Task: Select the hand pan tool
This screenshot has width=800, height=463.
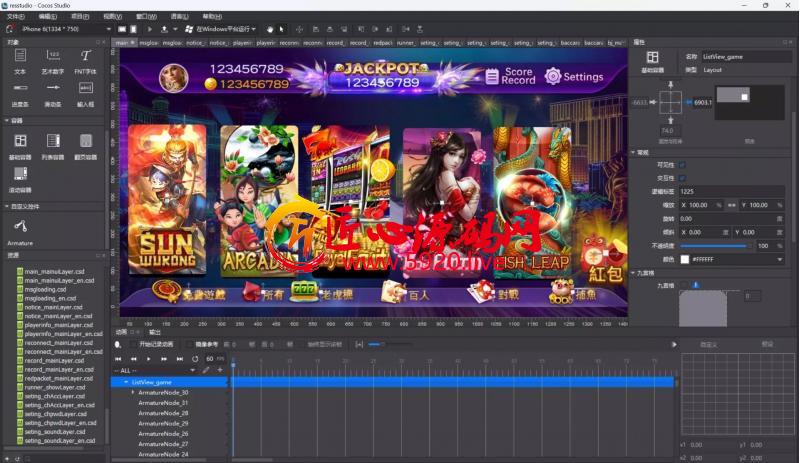Action: (x=270, y=29)
